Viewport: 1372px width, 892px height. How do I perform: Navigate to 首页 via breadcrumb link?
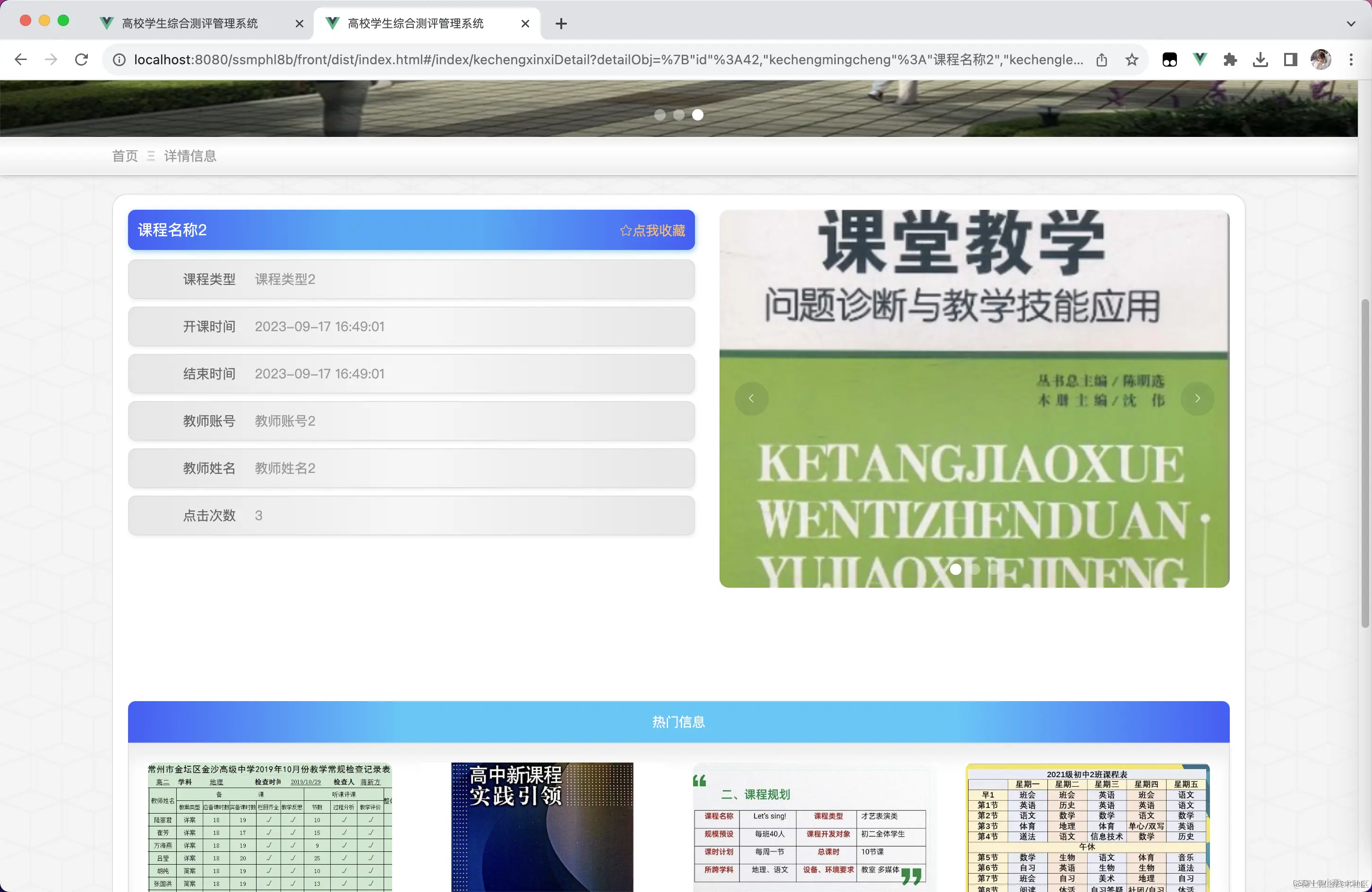[125, 156]
